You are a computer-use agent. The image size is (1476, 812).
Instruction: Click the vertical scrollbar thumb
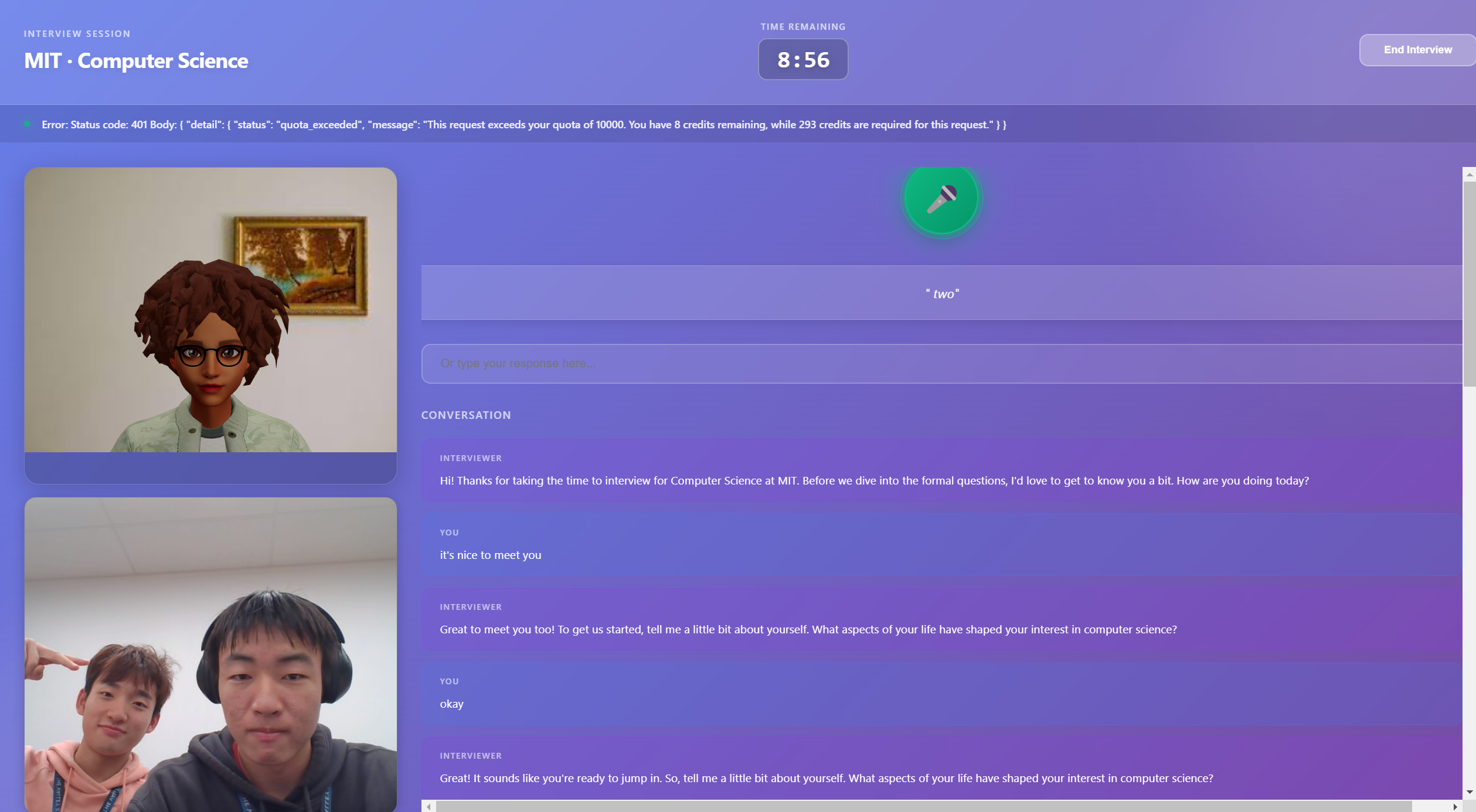(x=1469, y=284)
